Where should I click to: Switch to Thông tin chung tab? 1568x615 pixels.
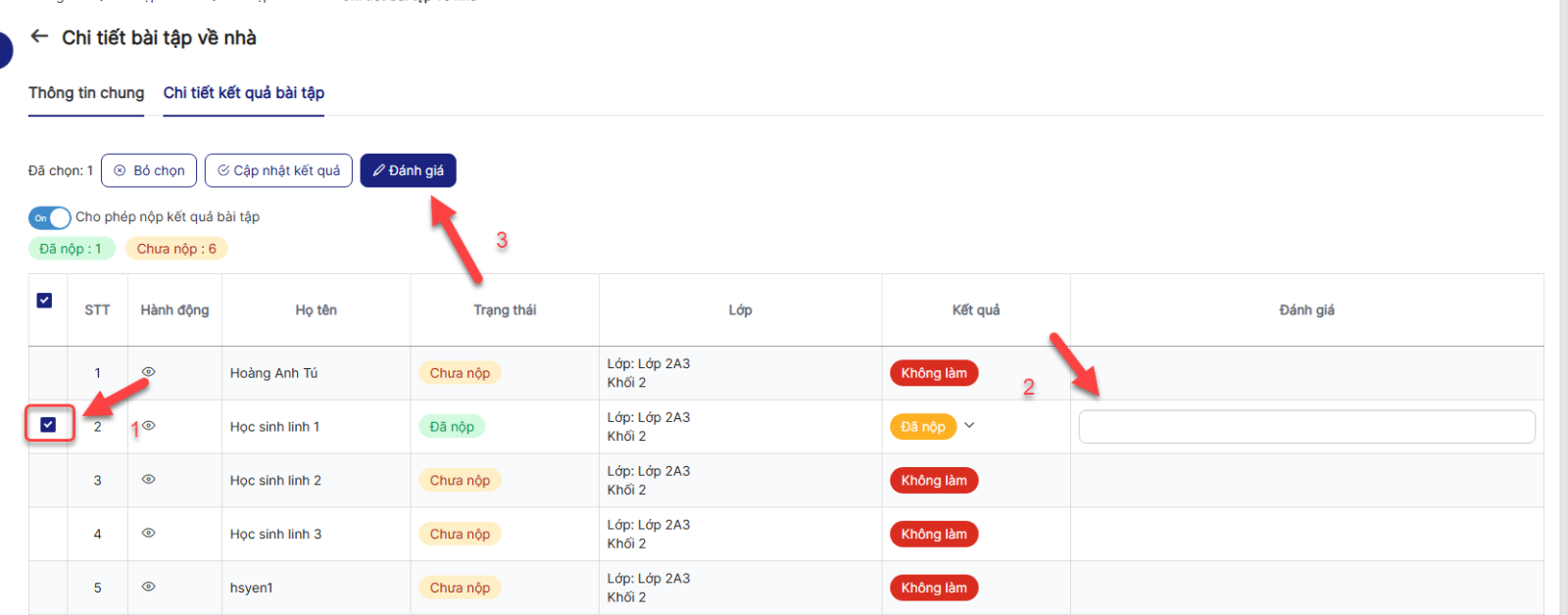click(x=86, y=93)
